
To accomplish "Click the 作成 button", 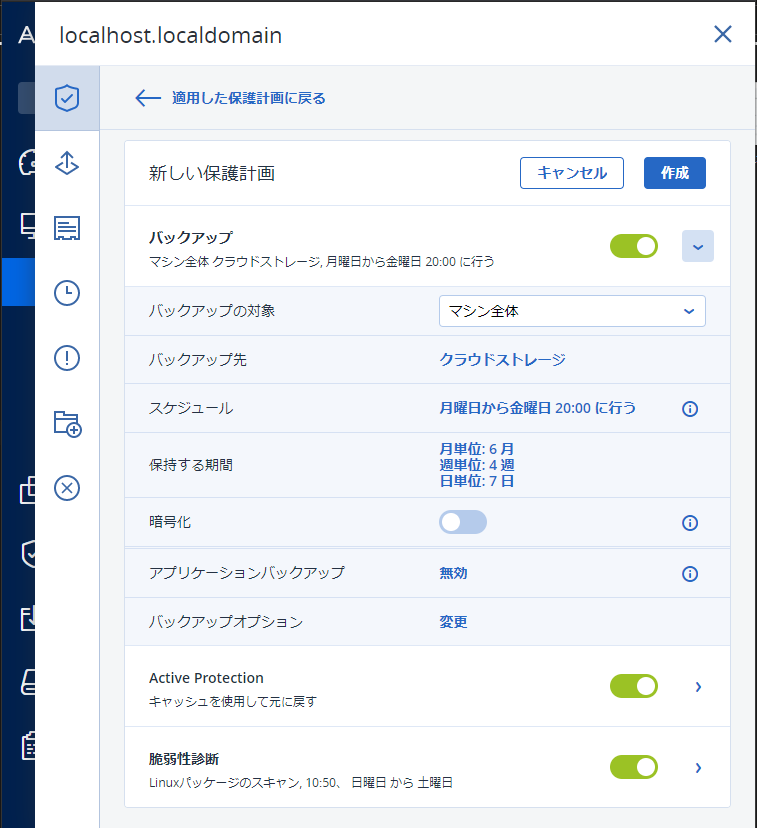I will pyautogui.click(x=674, y=173).
